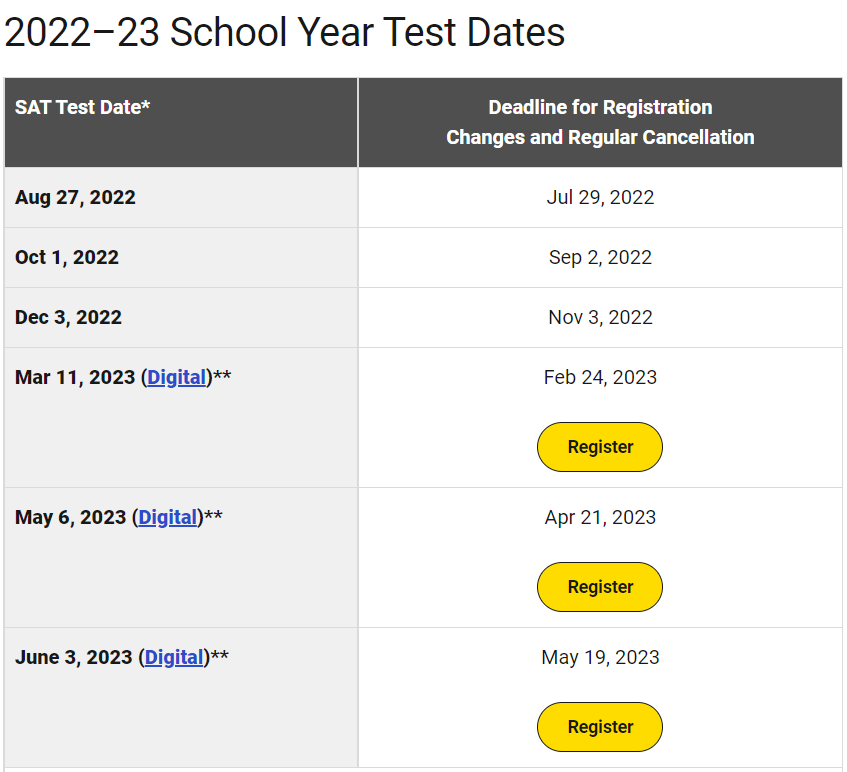Select the May 6, 2023 date text
Image resolution: width=847 pixels, height=772 pixels.
pos(70,517)
